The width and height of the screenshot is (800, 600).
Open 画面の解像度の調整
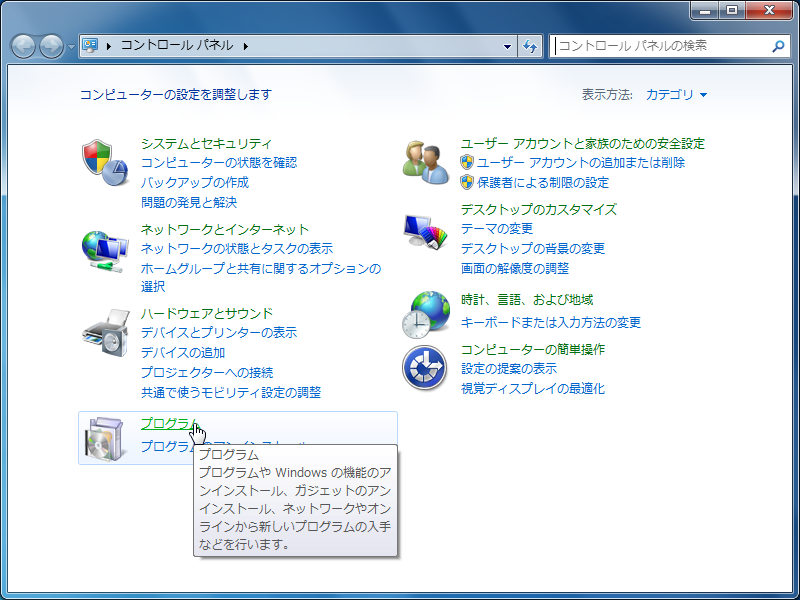(x=515, y=268)
